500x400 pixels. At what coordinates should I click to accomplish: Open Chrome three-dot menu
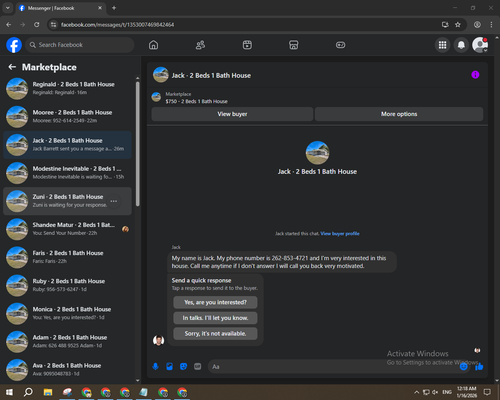pyautogui.click(x=491, y=25)
